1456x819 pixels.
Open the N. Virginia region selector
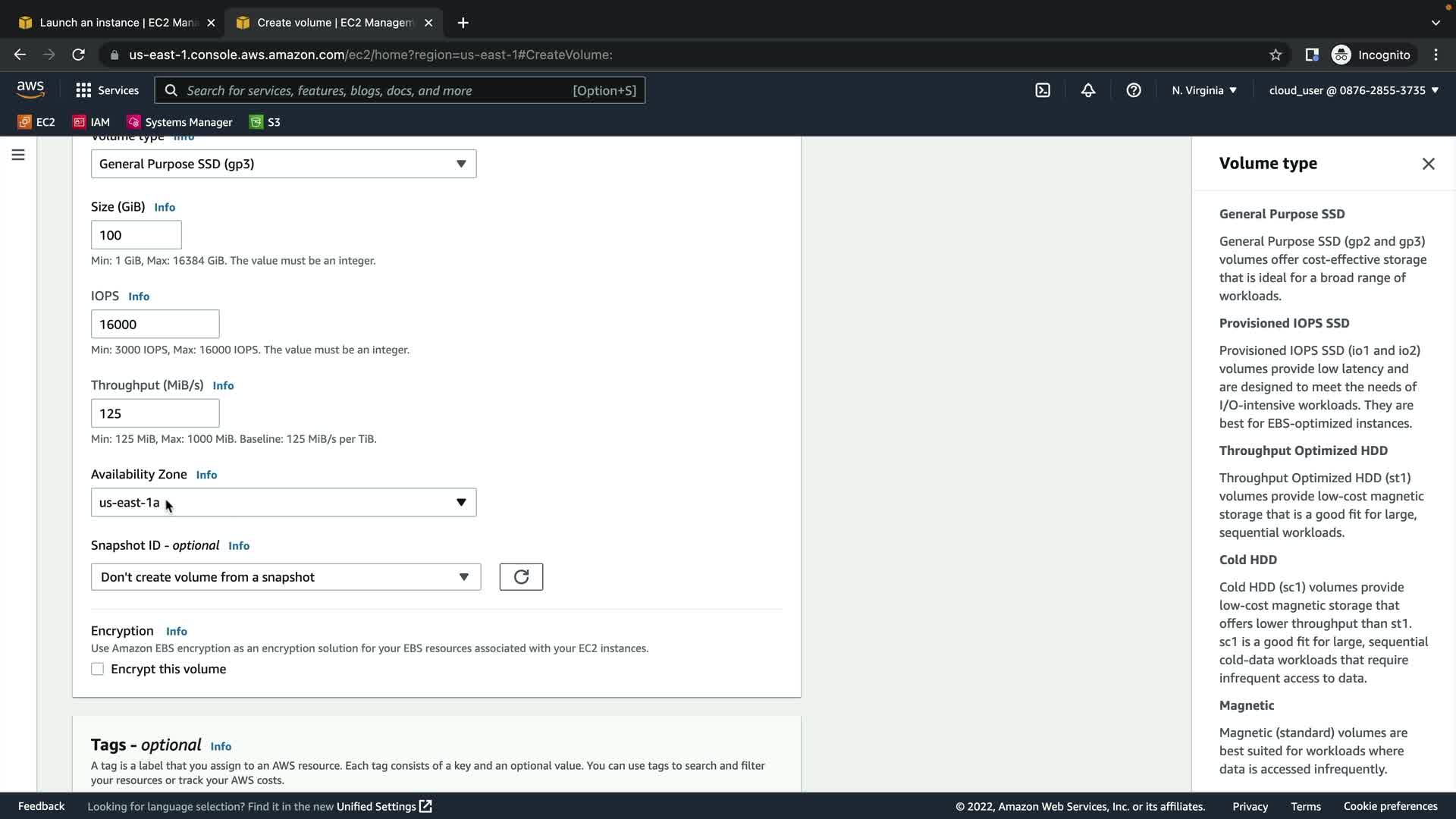[x=1203, y=90]
